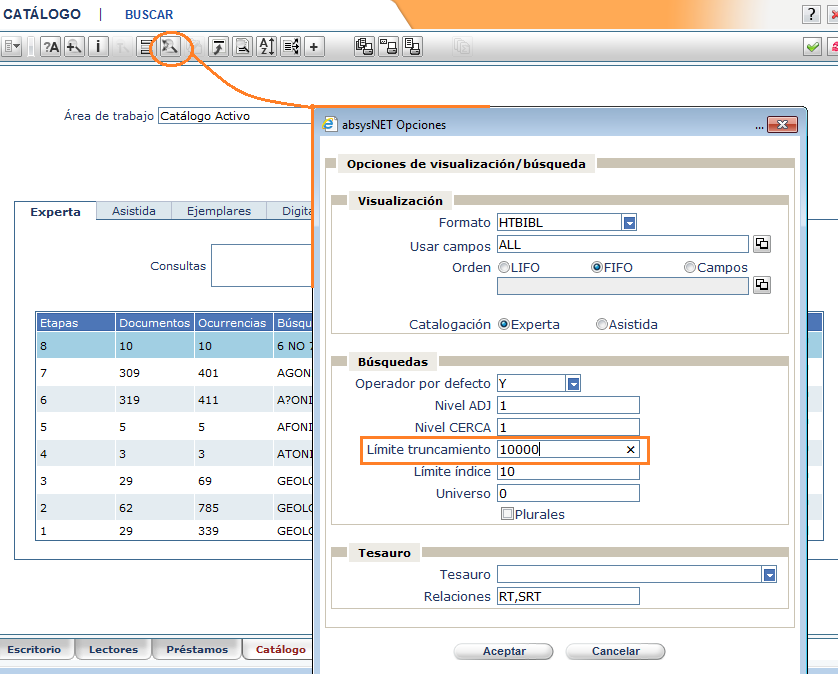Select the LIFO order radio button
This screenshot has width=838, height=674.
(x=503, y=268)
